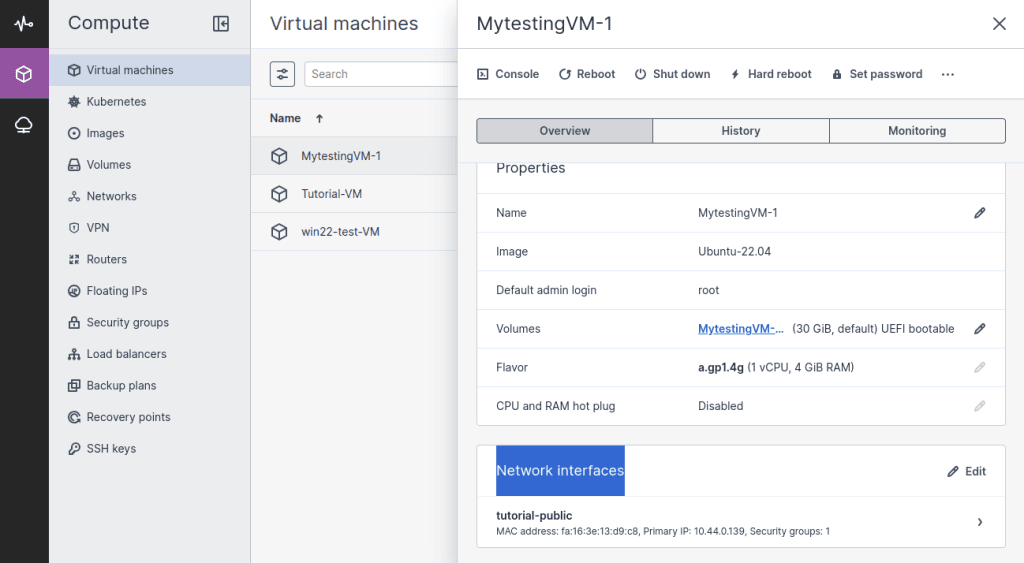Expand the tutorial-public interface chevron
Viewport: 1024px width, 563px height.
coord(980,522)
